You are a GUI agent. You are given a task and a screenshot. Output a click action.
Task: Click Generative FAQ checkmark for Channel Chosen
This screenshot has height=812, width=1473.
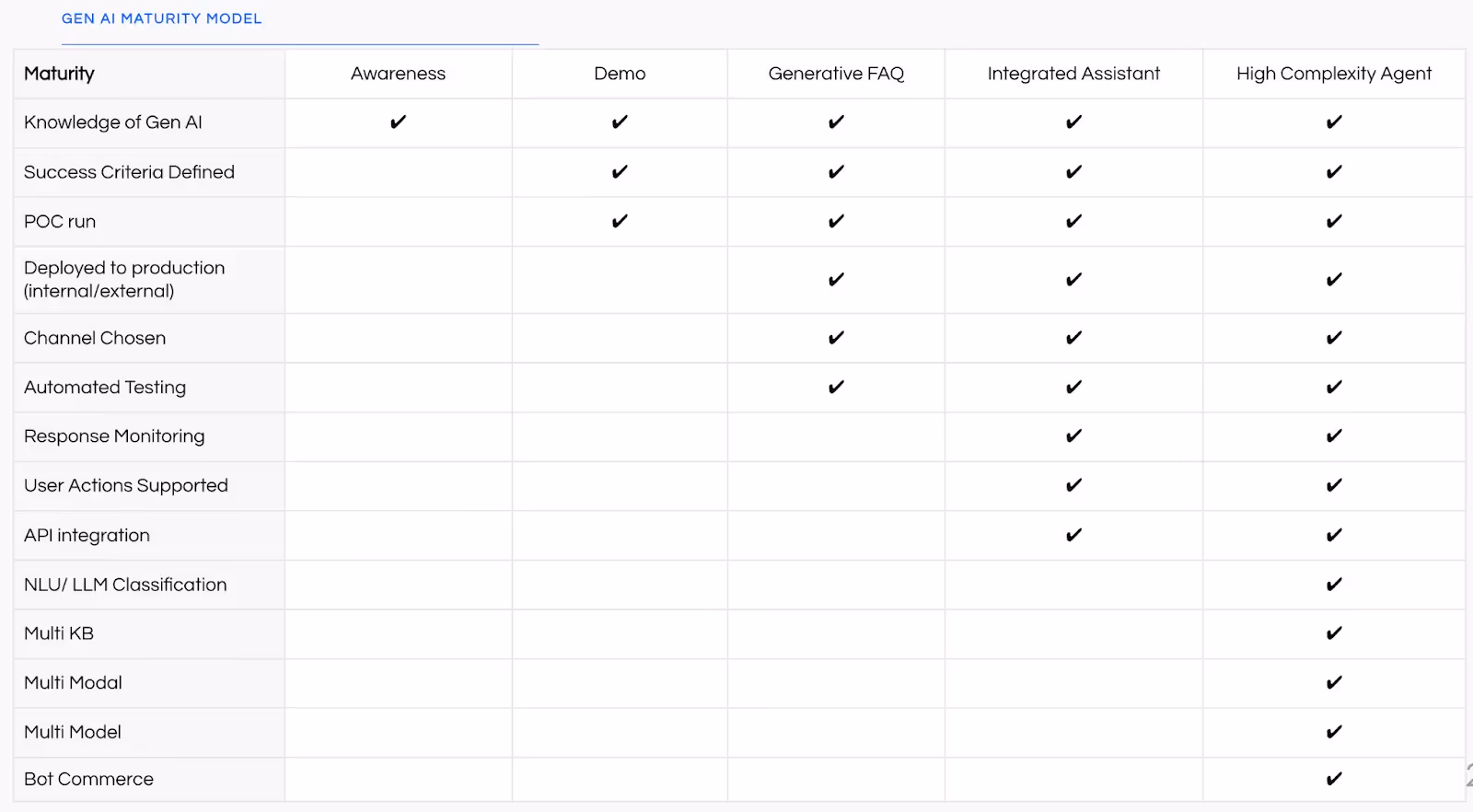836,338
